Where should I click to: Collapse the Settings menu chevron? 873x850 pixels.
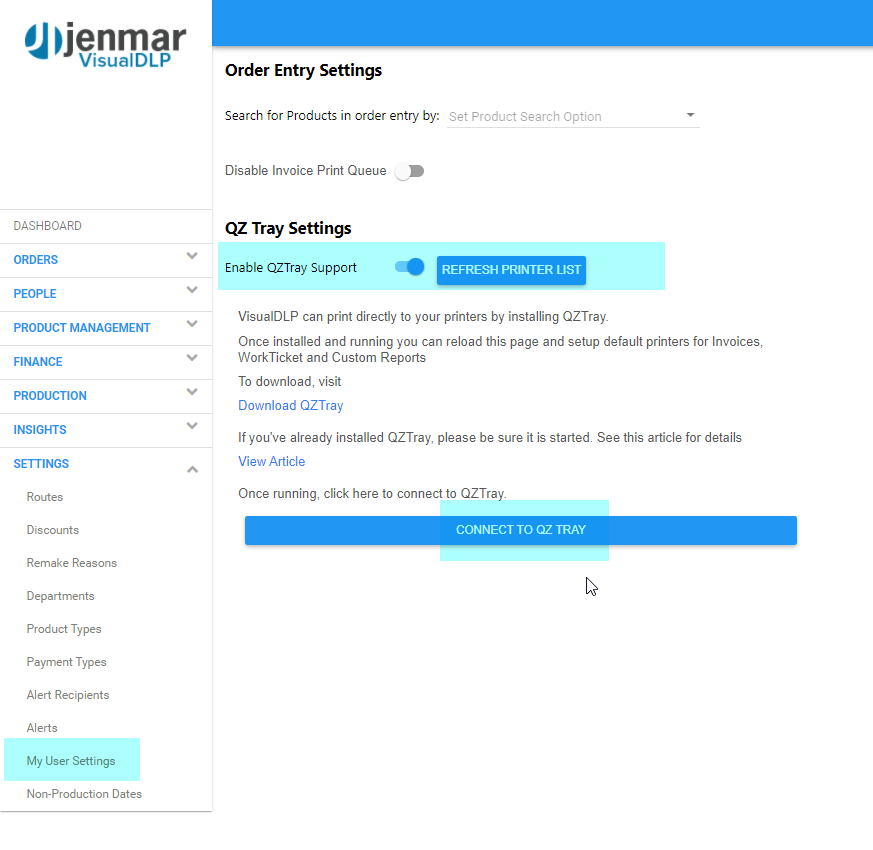[x=192, y=470]
